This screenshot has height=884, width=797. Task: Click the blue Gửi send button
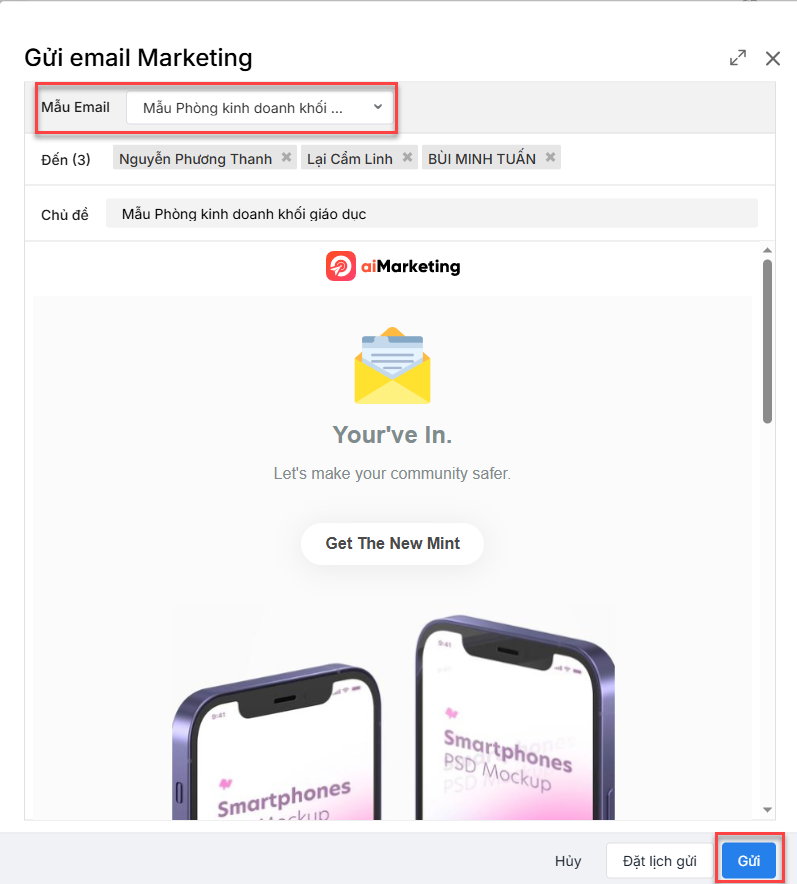(749, 861)
